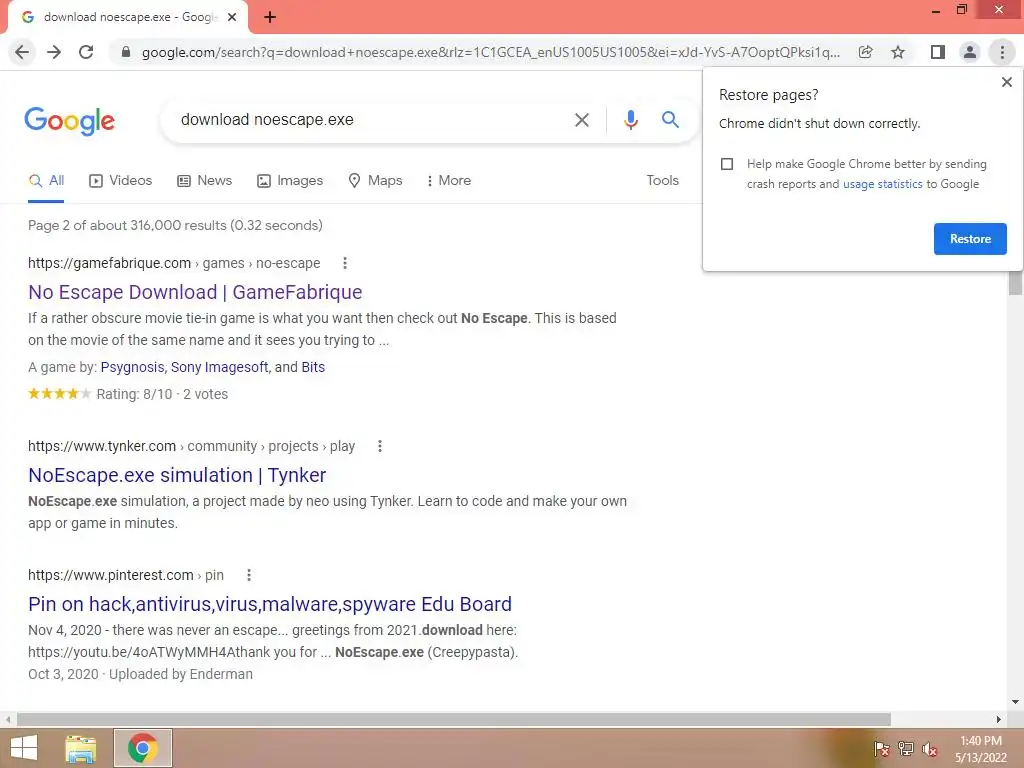The width and height of the screenshot is (1024, 768).
Task: Click the horizontal scrollbar thumb
Action: click(x=454, y=720)
